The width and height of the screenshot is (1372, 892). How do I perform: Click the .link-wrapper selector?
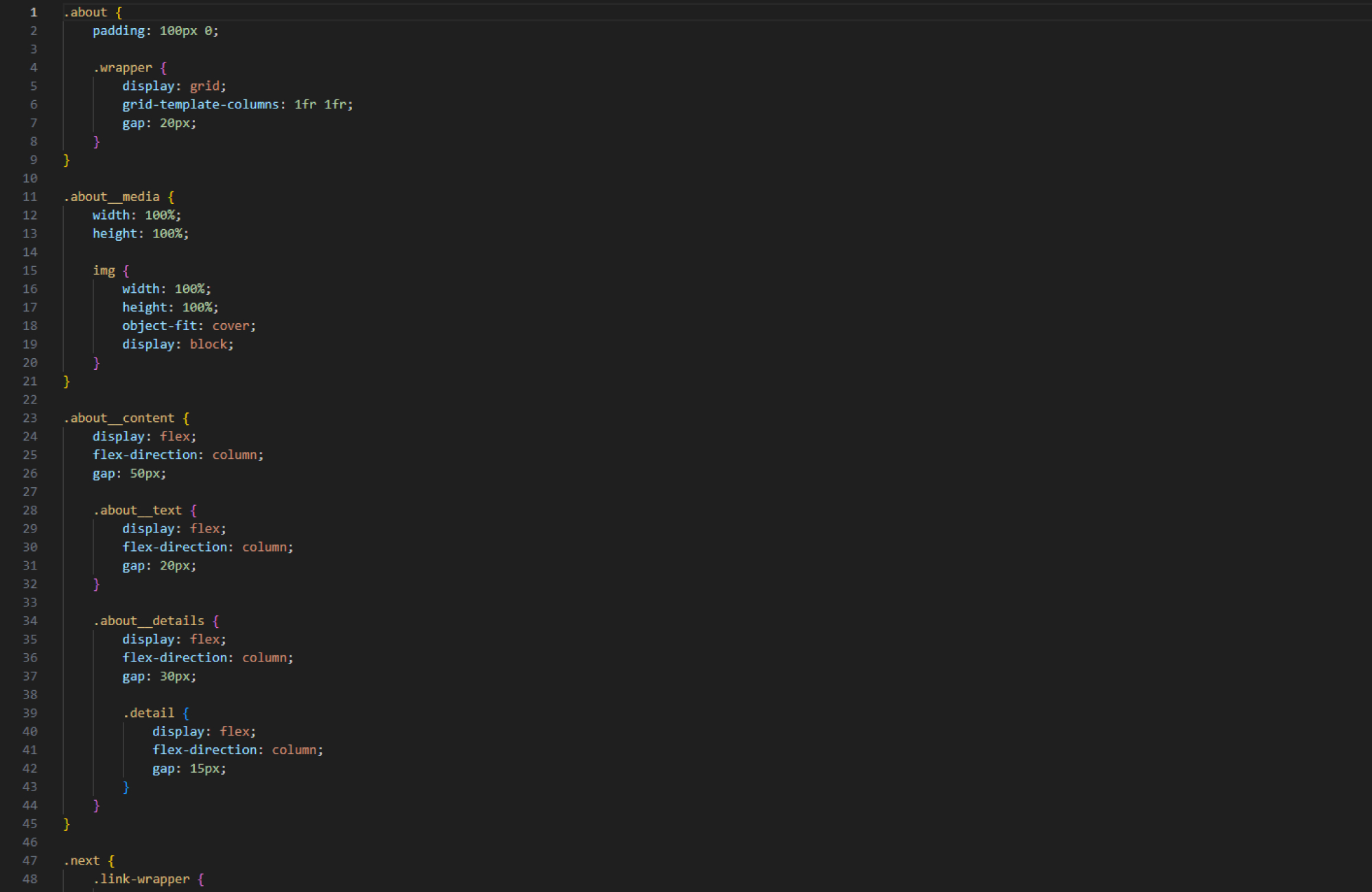point(142,879)
